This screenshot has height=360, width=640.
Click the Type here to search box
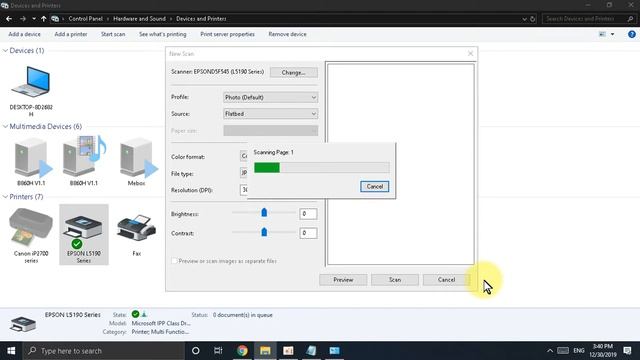point(104,351)
